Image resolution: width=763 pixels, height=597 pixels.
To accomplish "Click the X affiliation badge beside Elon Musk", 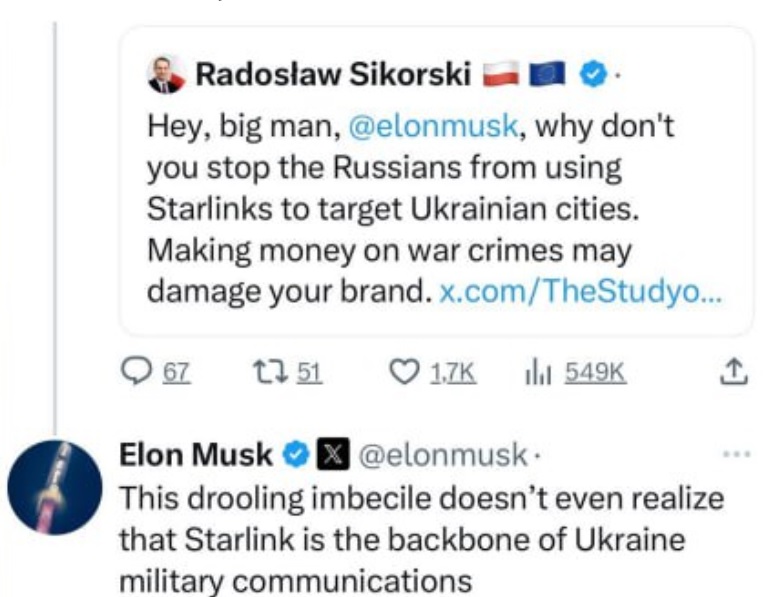I will 330,455.
